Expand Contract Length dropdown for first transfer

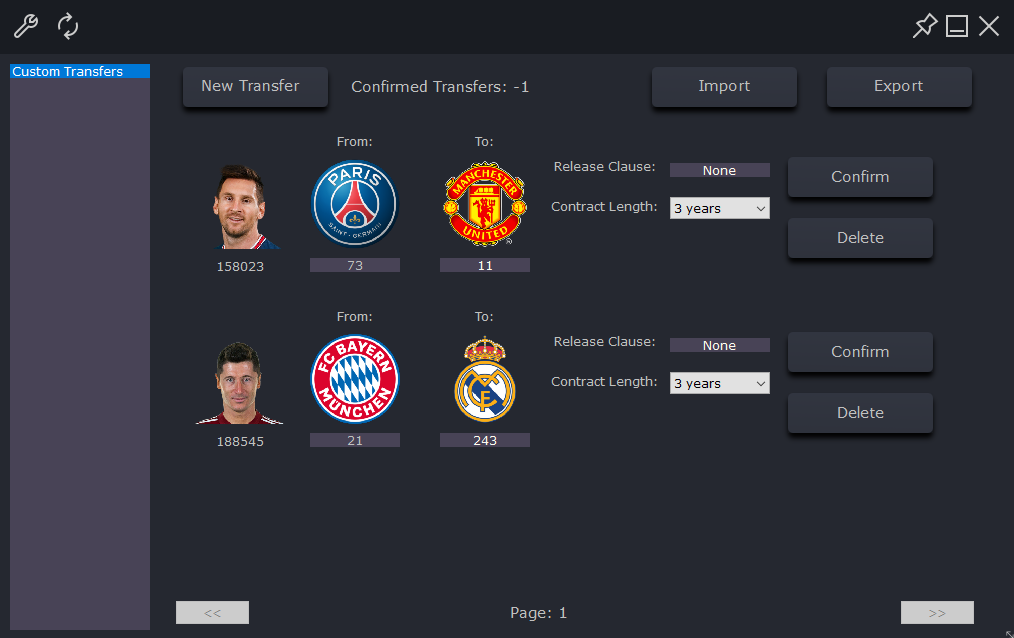click(x=720, y=208)
